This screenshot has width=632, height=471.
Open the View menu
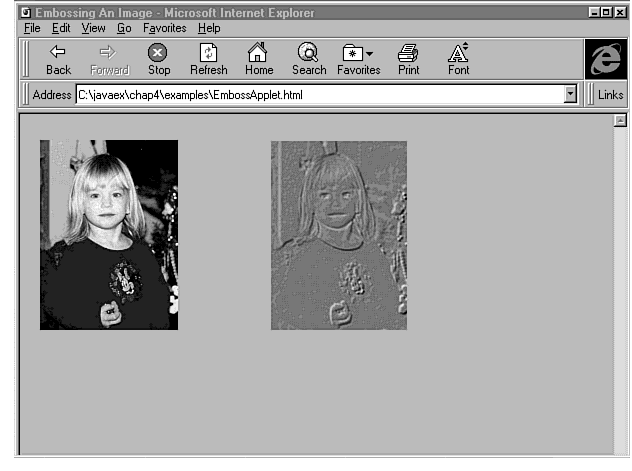93,28
